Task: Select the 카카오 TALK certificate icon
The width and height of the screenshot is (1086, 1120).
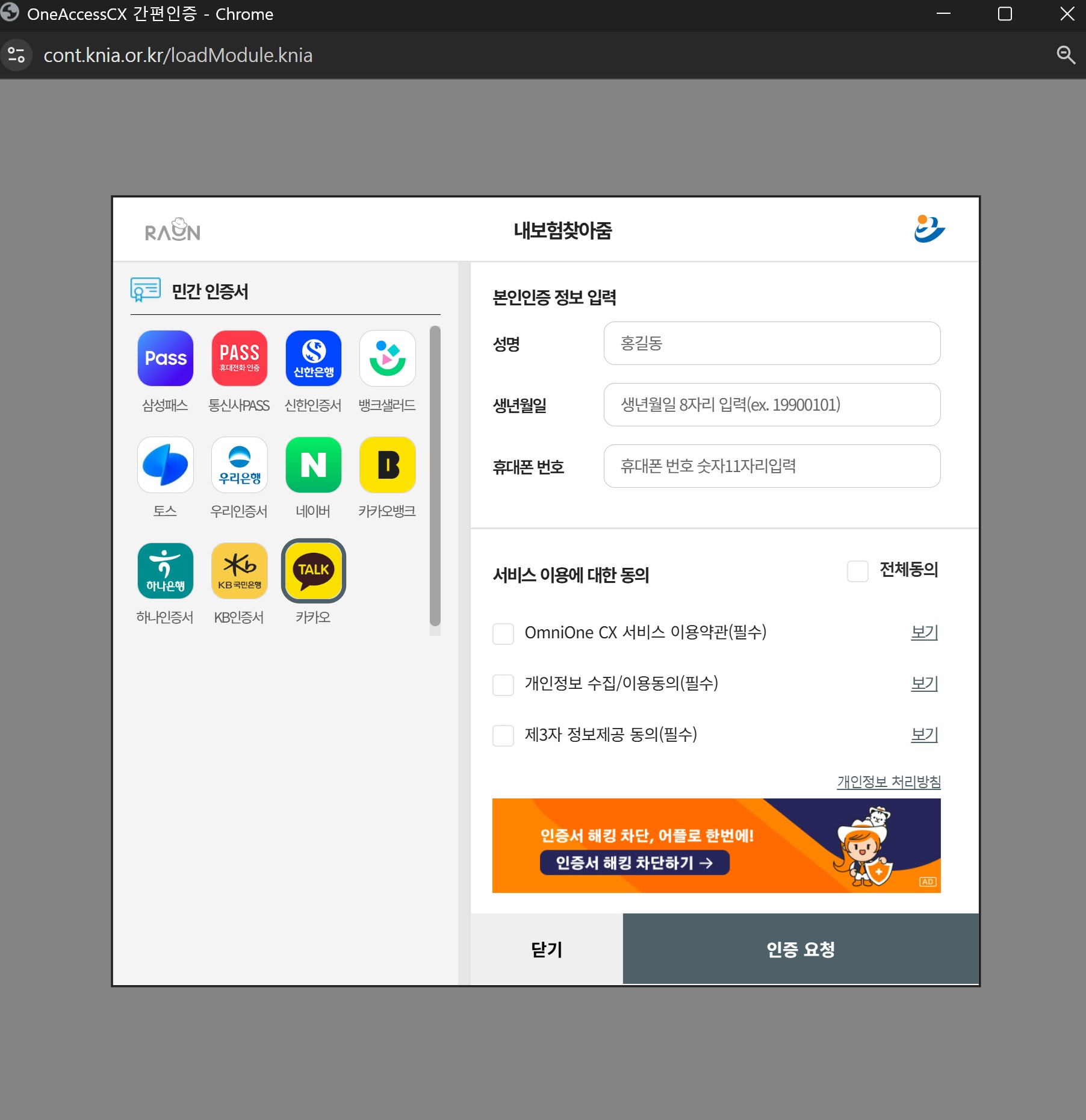Action: click(313, 570)
